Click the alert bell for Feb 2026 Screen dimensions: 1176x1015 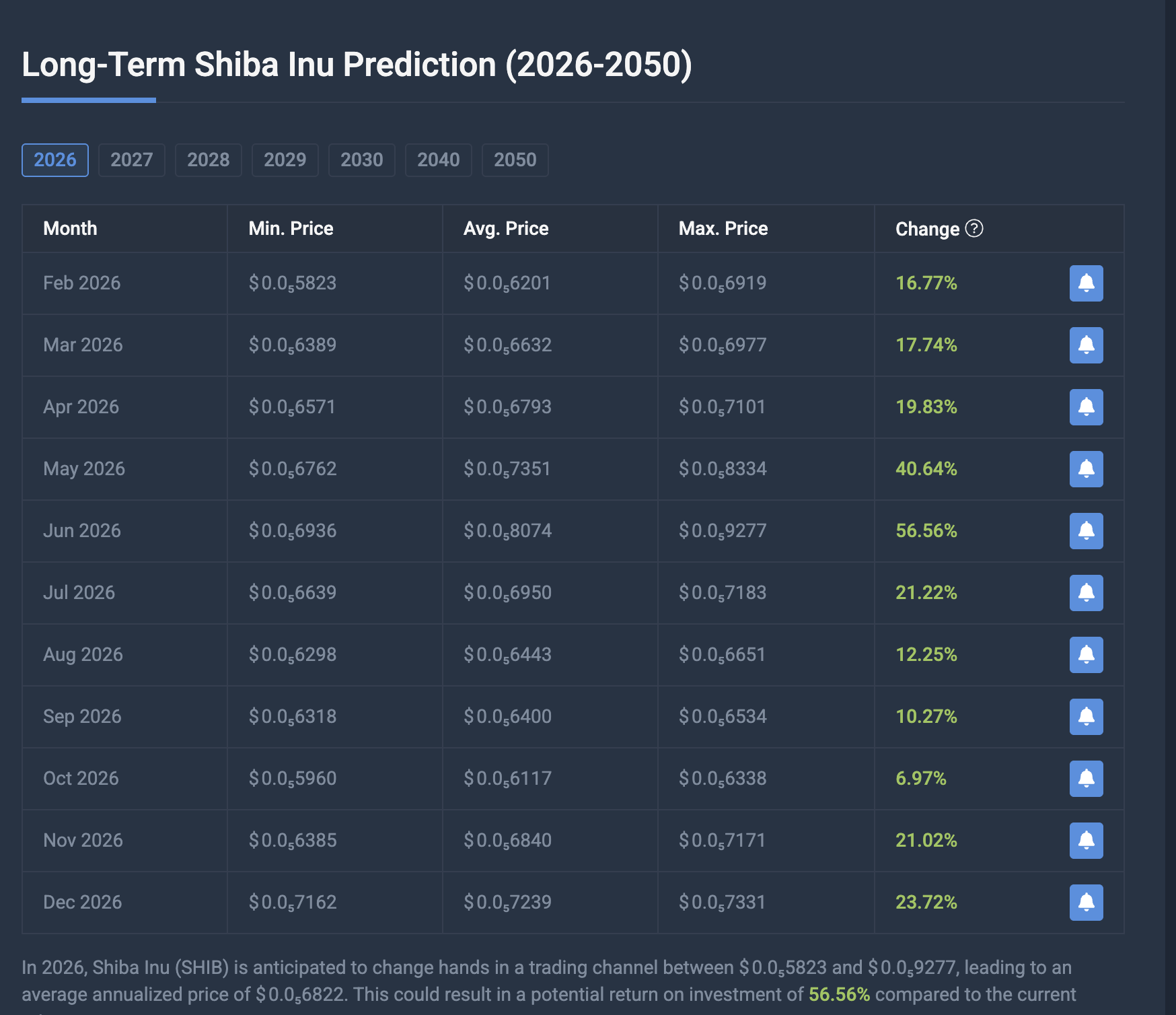[x=1086, y=283]
